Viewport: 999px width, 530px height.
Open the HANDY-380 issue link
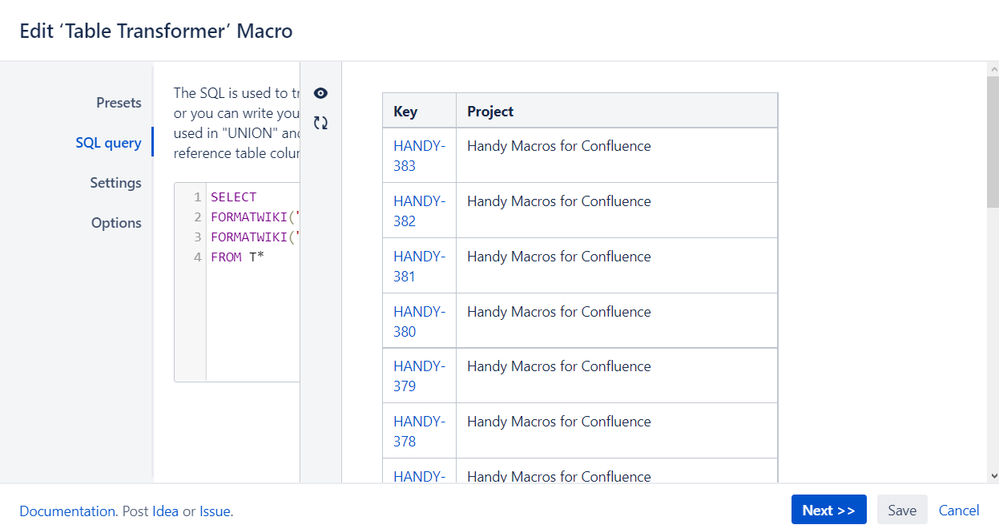[x=418, y=321]
